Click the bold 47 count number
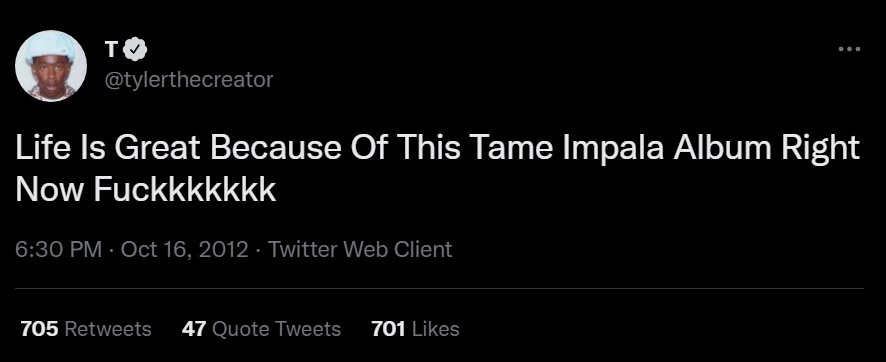886x362 pixels. pyautogui.click(x=194, y=329)
